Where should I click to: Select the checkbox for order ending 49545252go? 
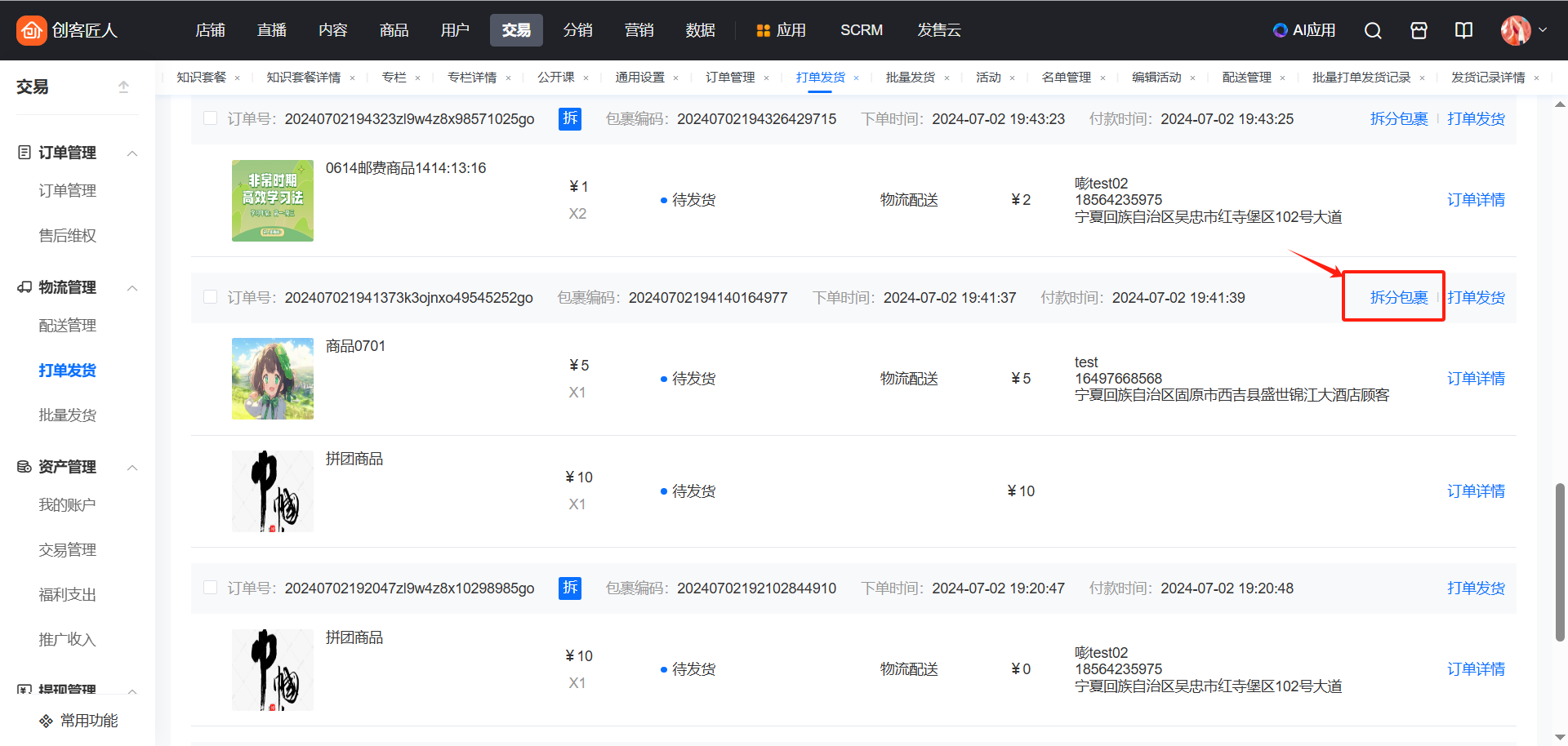point(211,297)
